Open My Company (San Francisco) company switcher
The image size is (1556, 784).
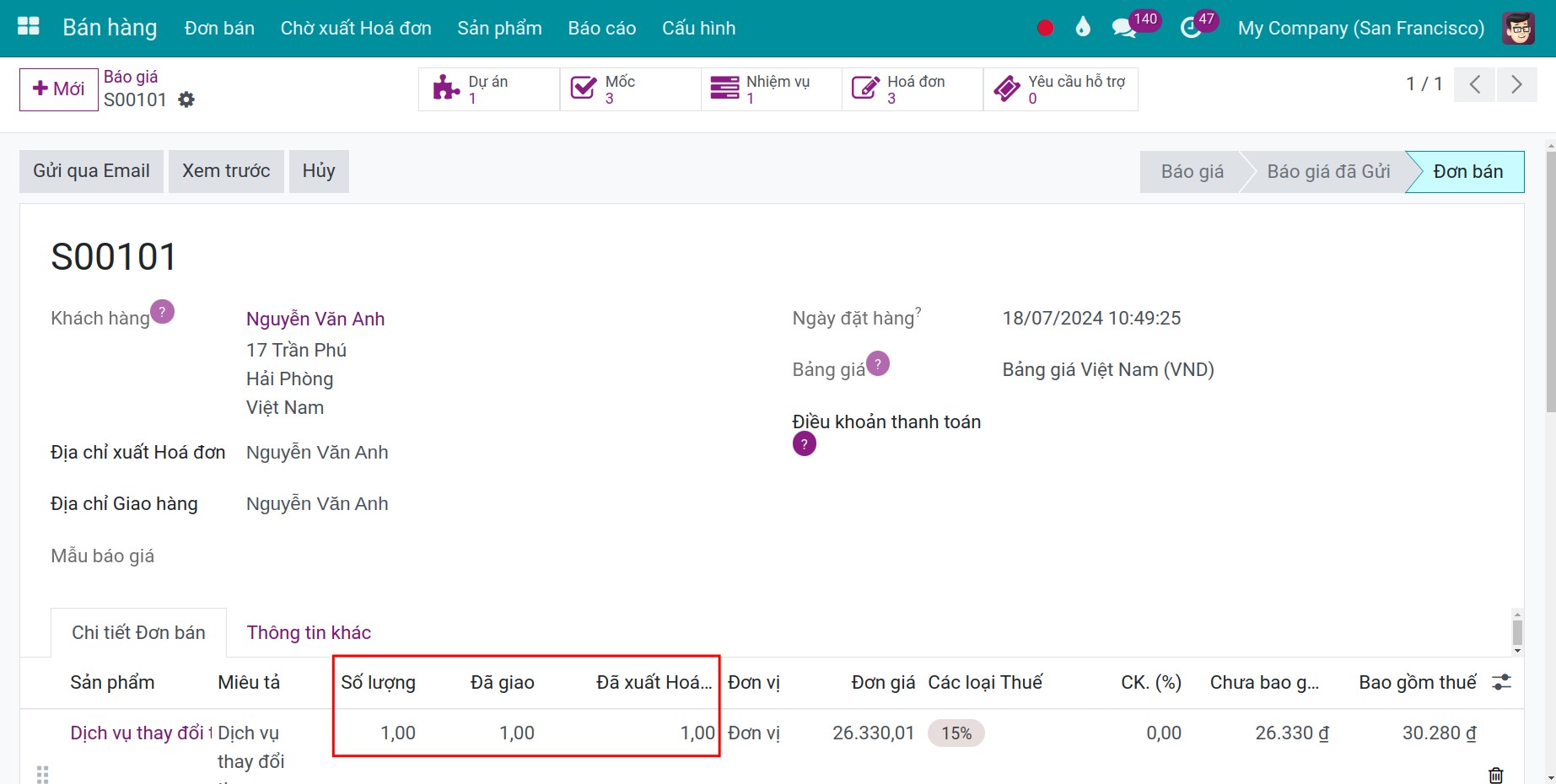click(1360, 28)
